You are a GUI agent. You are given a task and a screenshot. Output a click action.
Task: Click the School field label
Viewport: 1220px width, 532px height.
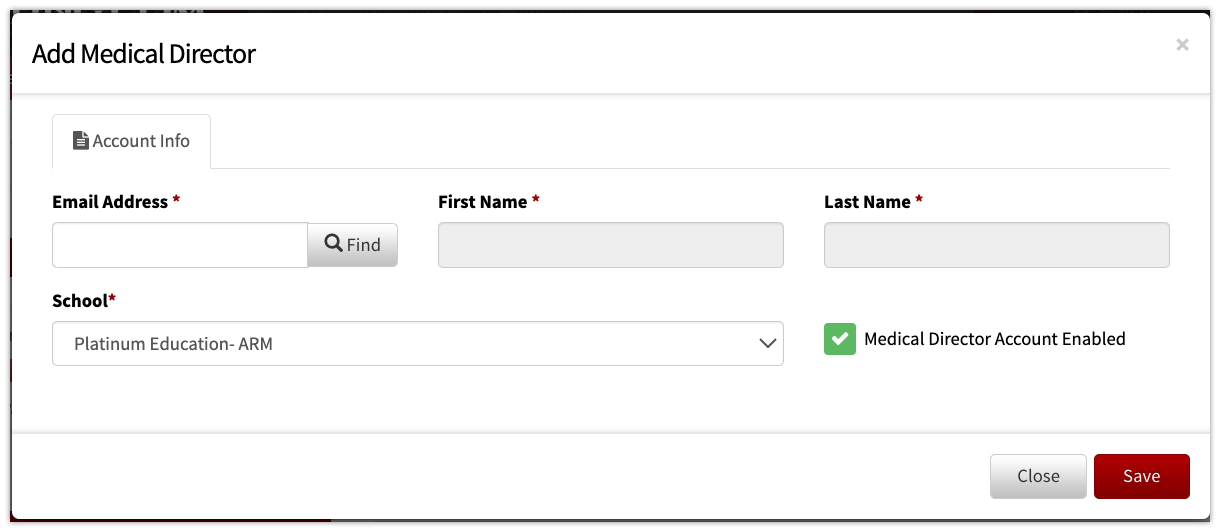[80, 300]
